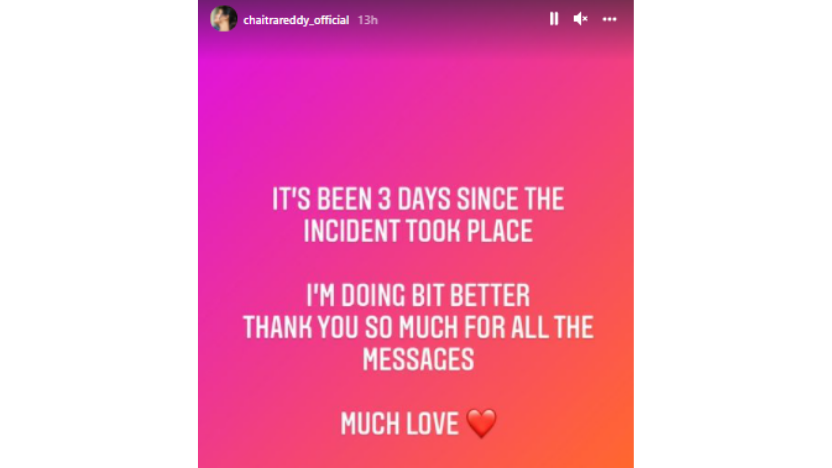Screen dimensions: 832x468
Task: Open the chaitrareddy_official username link
Action: 295,20
